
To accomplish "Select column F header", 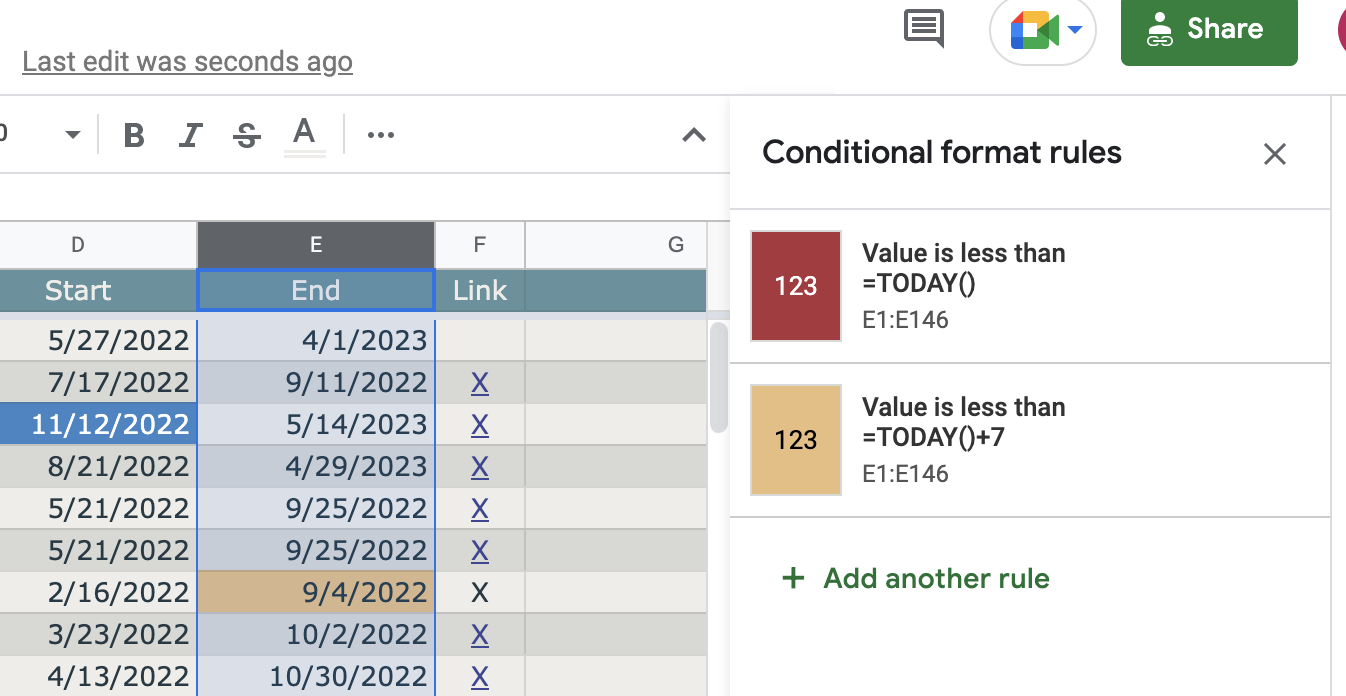I will (480, 245).
